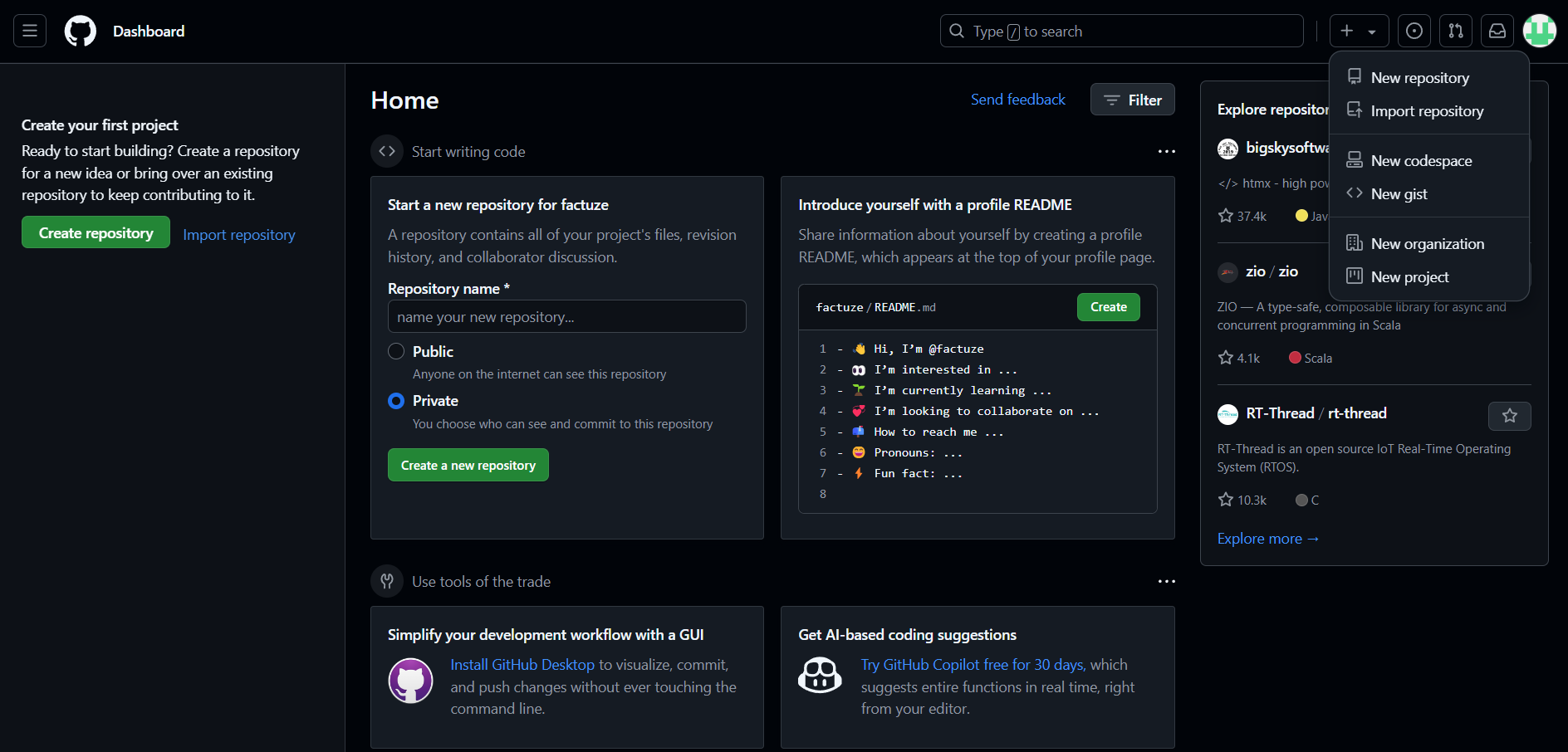Viewport: 1568px width, 752px height.
Task: Choose New repository from the menu
Action: [1419, 78]
